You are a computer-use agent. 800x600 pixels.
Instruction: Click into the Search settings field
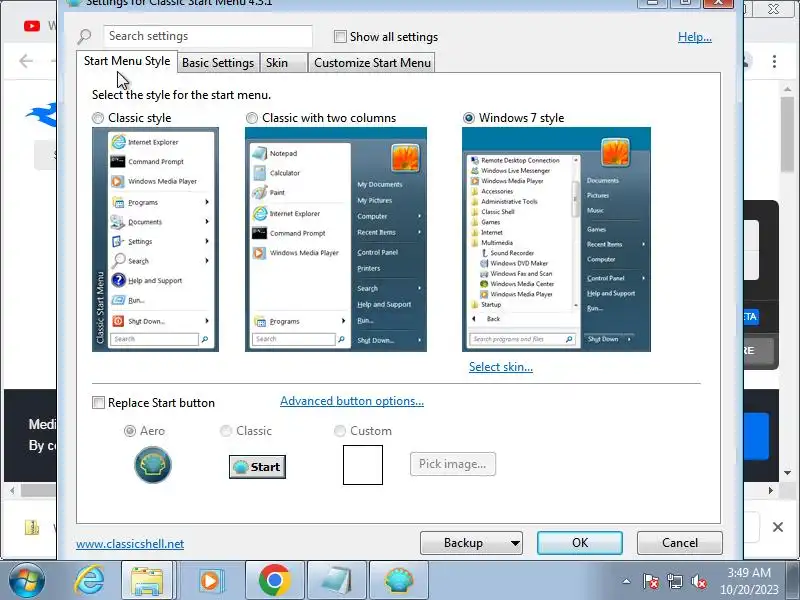coord(208,36)
